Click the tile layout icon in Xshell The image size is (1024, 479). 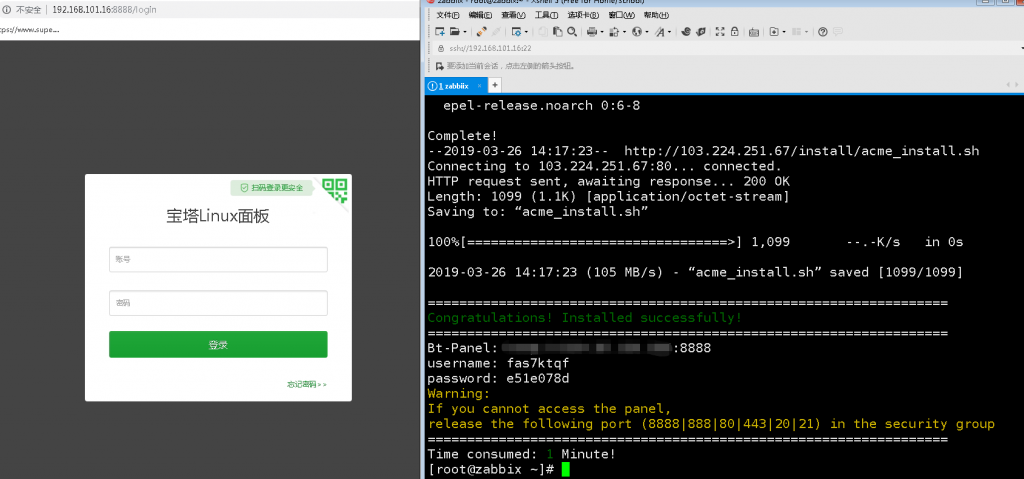797,31
